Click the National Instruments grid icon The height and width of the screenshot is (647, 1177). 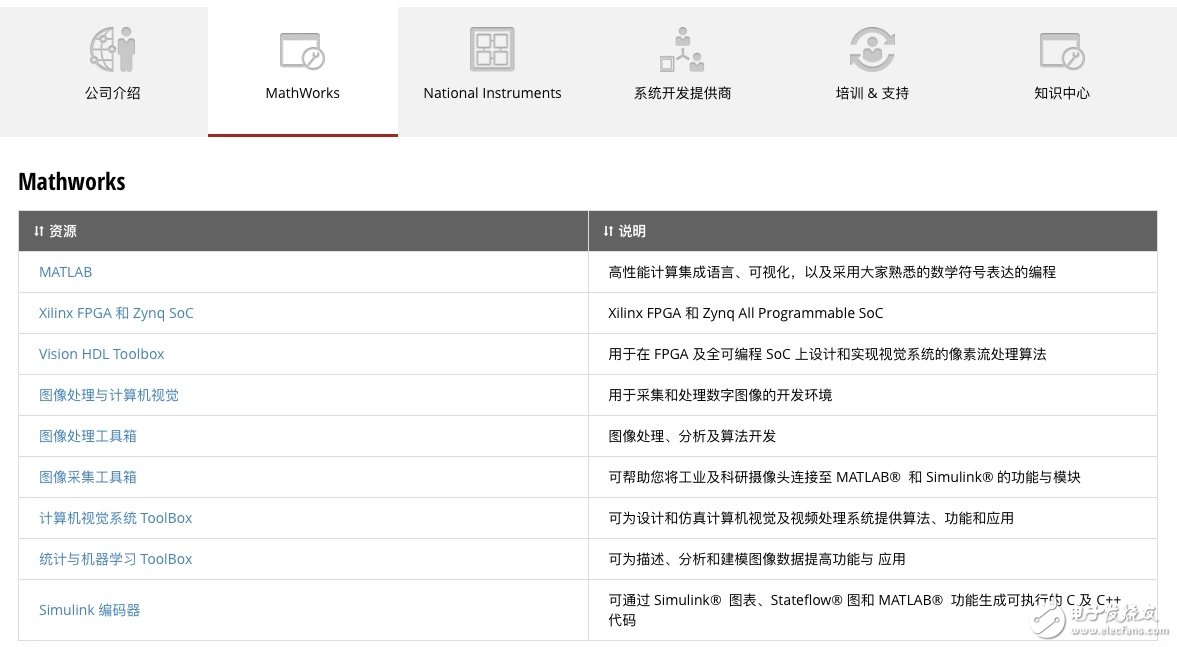[x=492, y=49]
